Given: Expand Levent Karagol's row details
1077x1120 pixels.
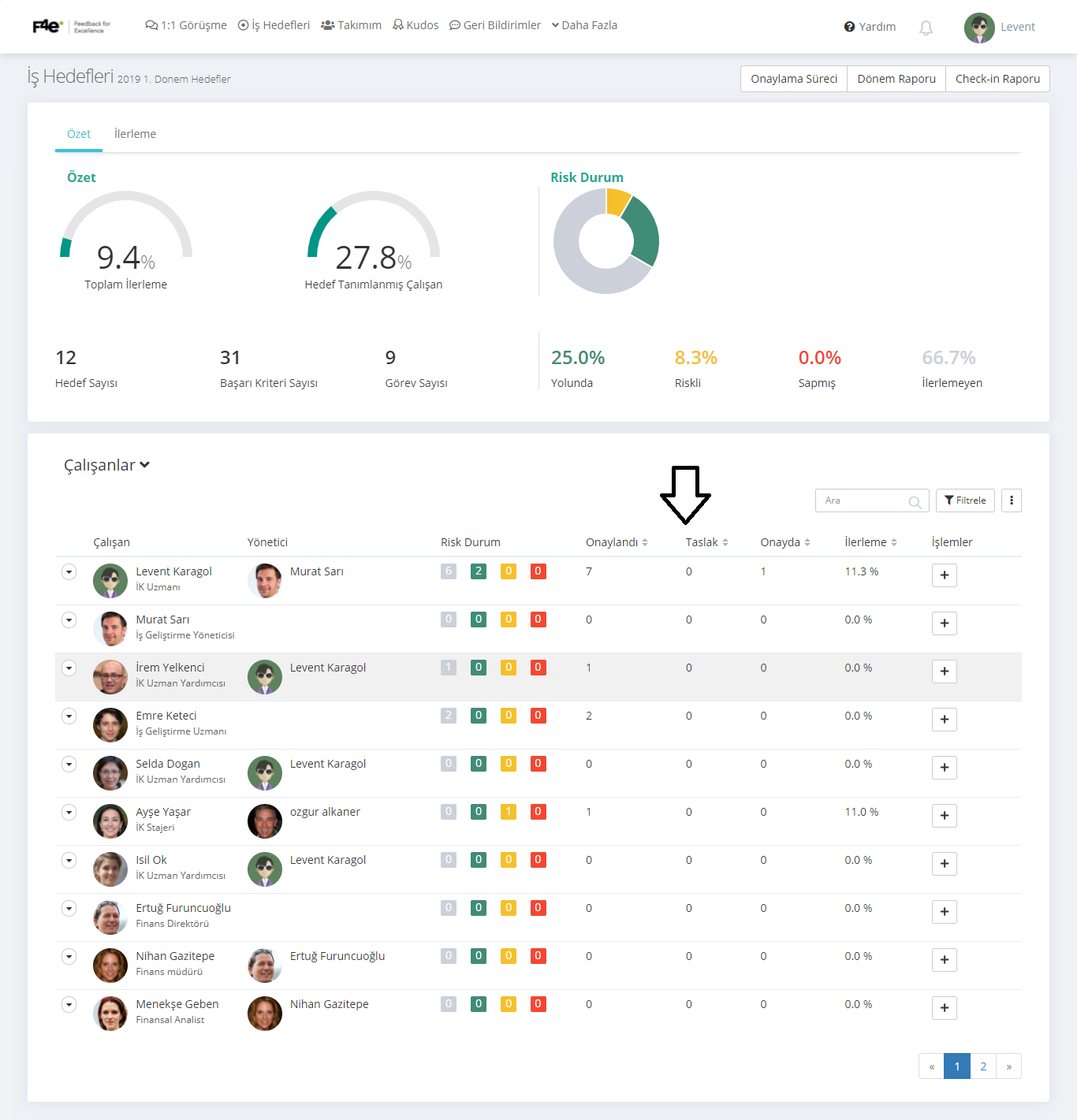Looking at the screenshot, I should [69, 572].
